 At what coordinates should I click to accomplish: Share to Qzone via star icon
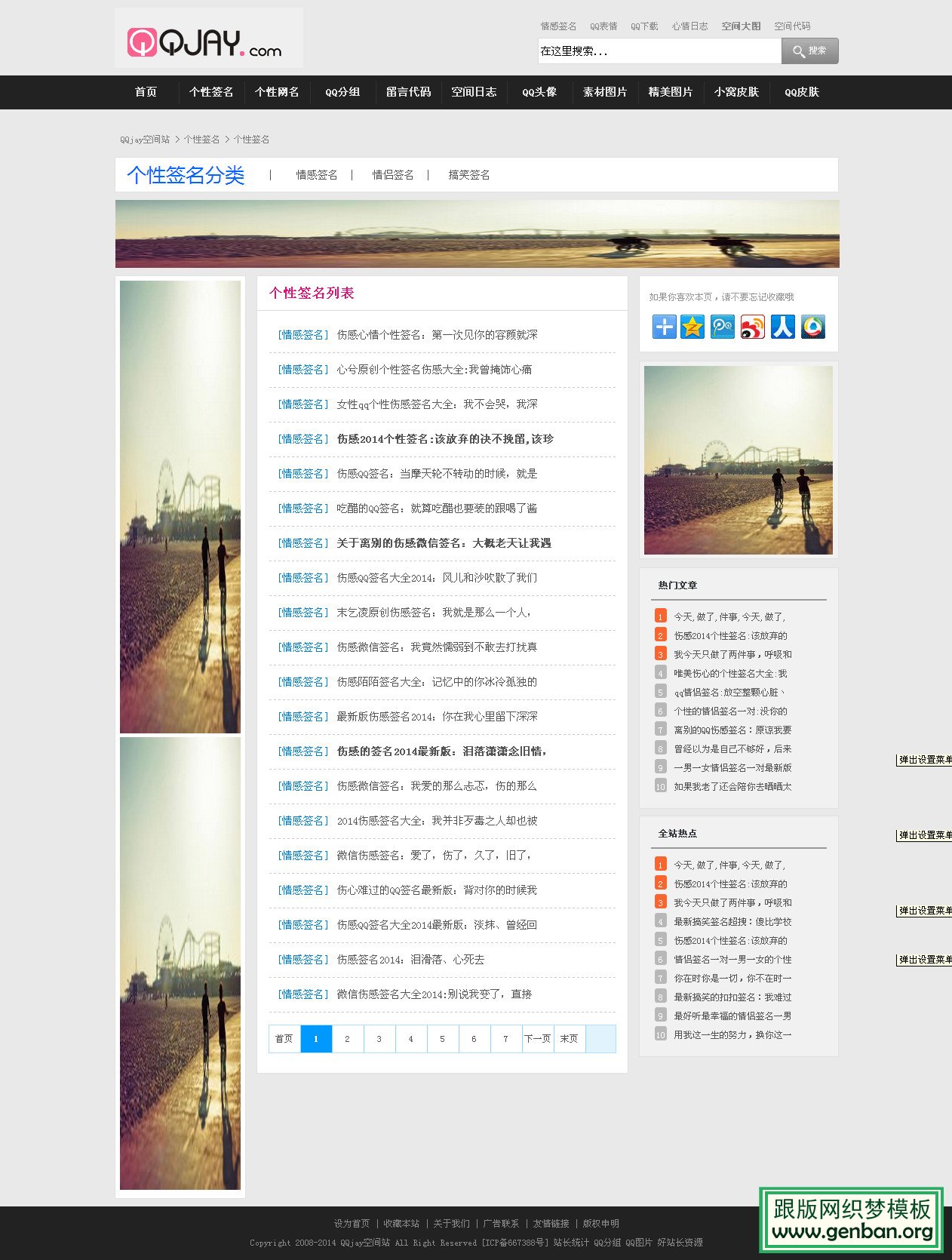coord(693,327)
